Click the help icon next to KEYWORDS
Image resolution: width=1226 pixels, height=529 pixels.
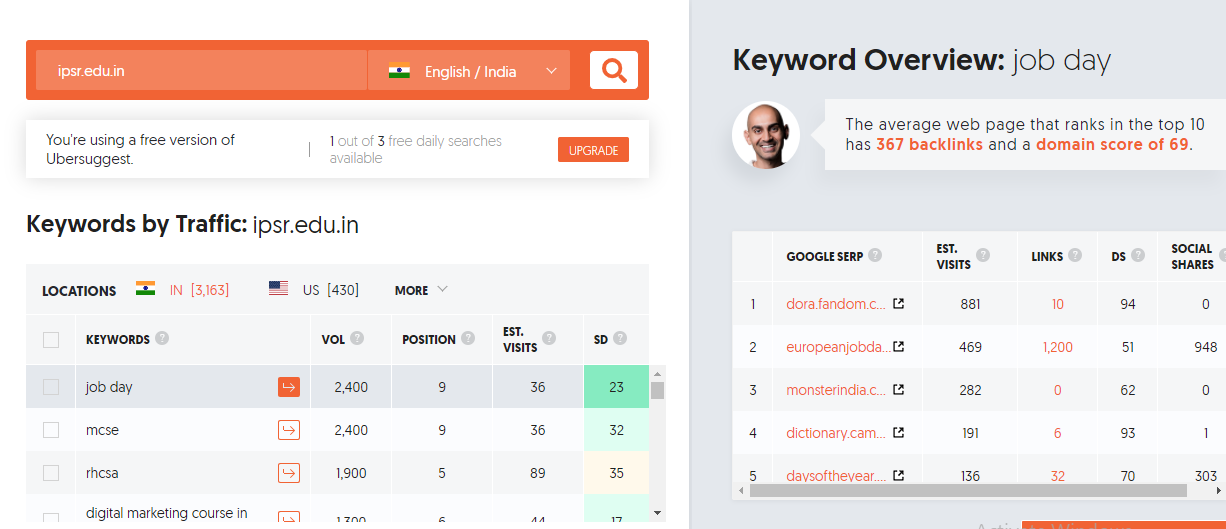point(162,339)
